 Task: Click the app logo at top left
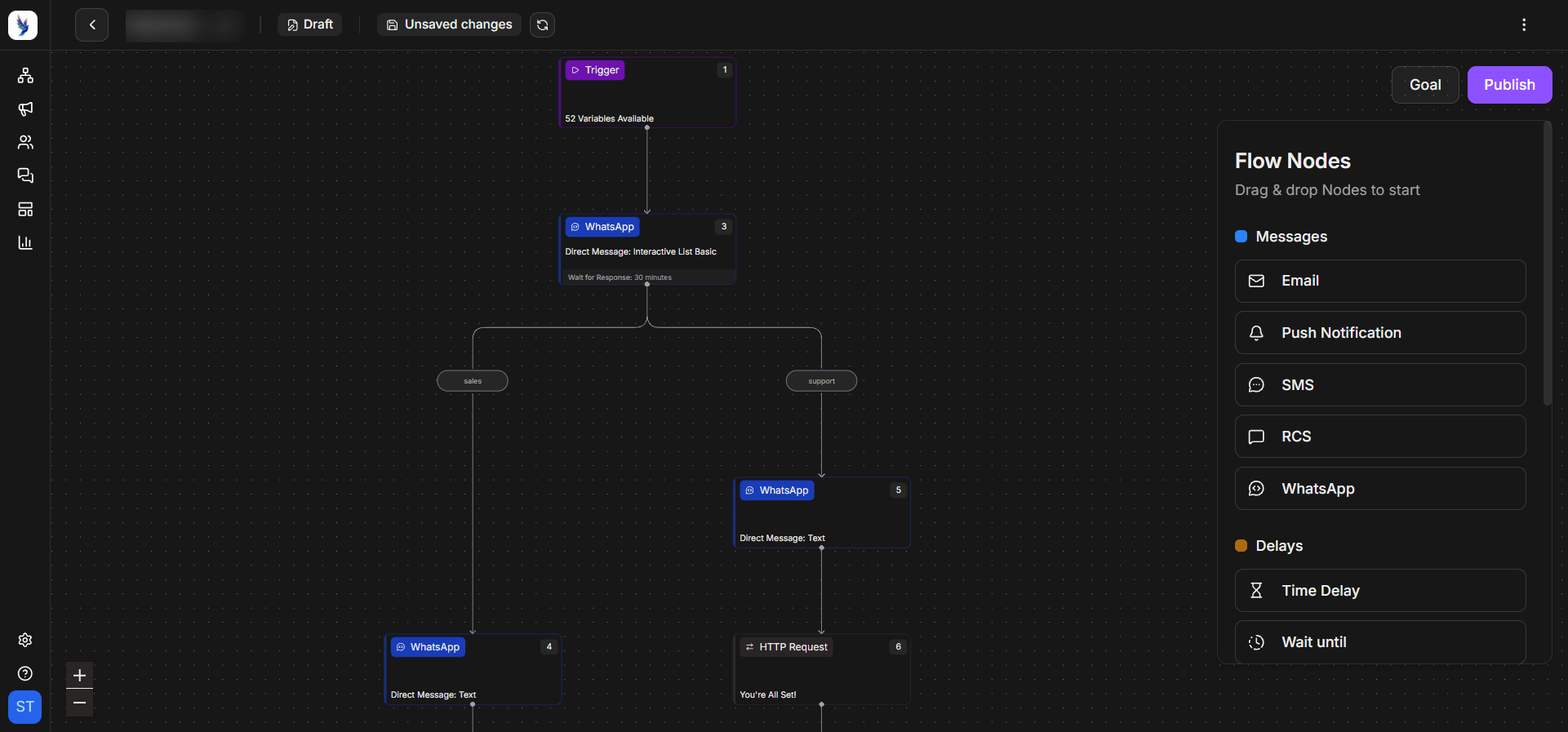(23, 24)
